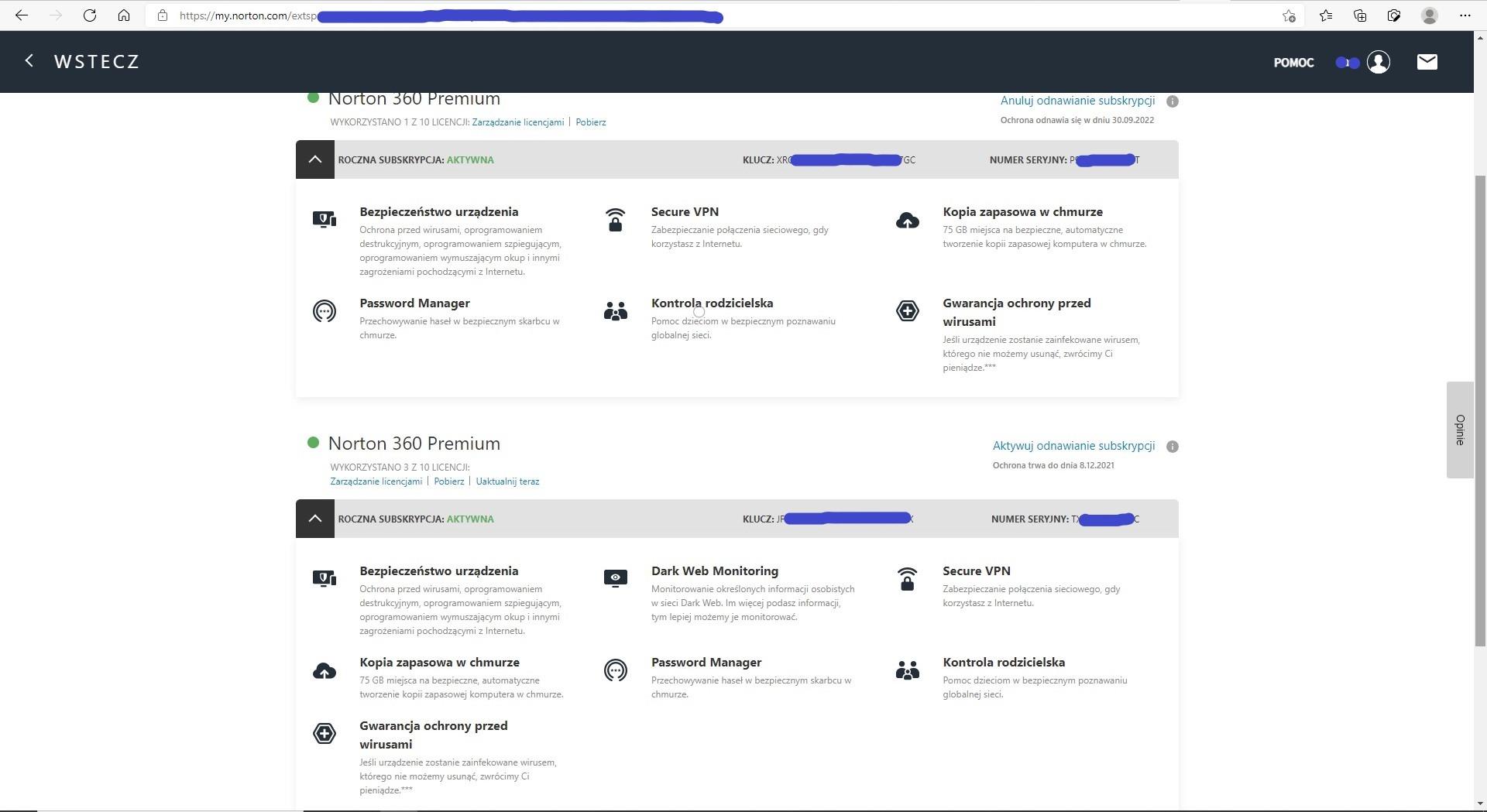Click info icon next to Aktywuj odnawianie subskrypcji

1173,447
